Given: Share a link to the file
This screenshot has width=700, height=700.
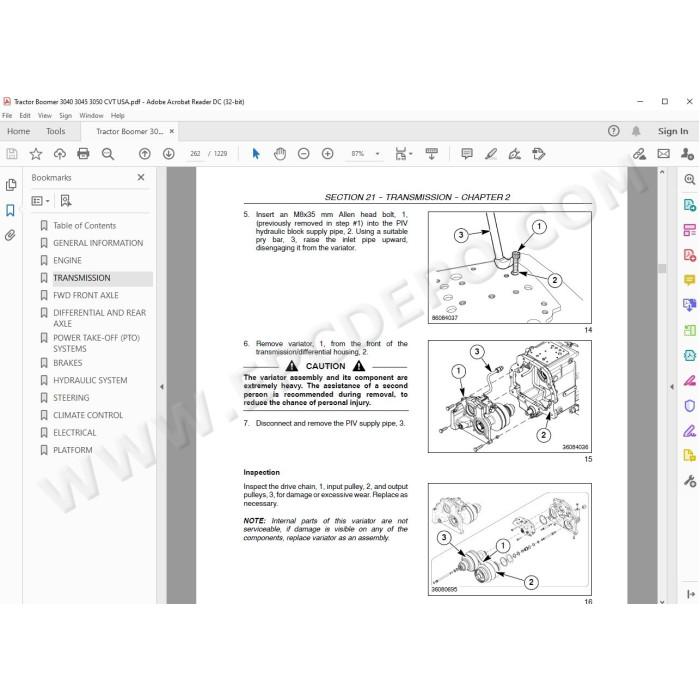Looking at the screenshot, I should [639, 154].
